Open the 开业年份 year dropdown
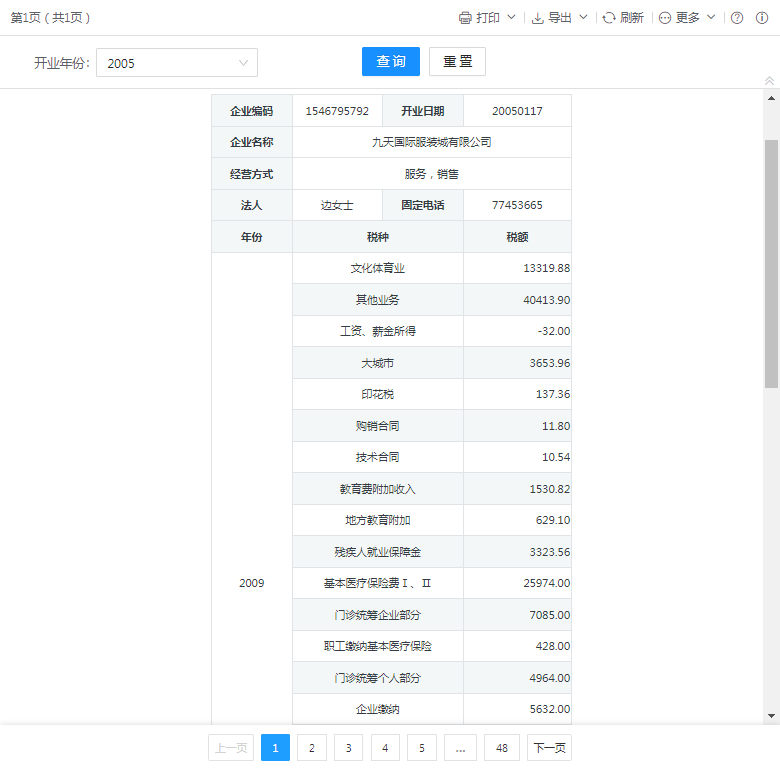 (177, 63)
